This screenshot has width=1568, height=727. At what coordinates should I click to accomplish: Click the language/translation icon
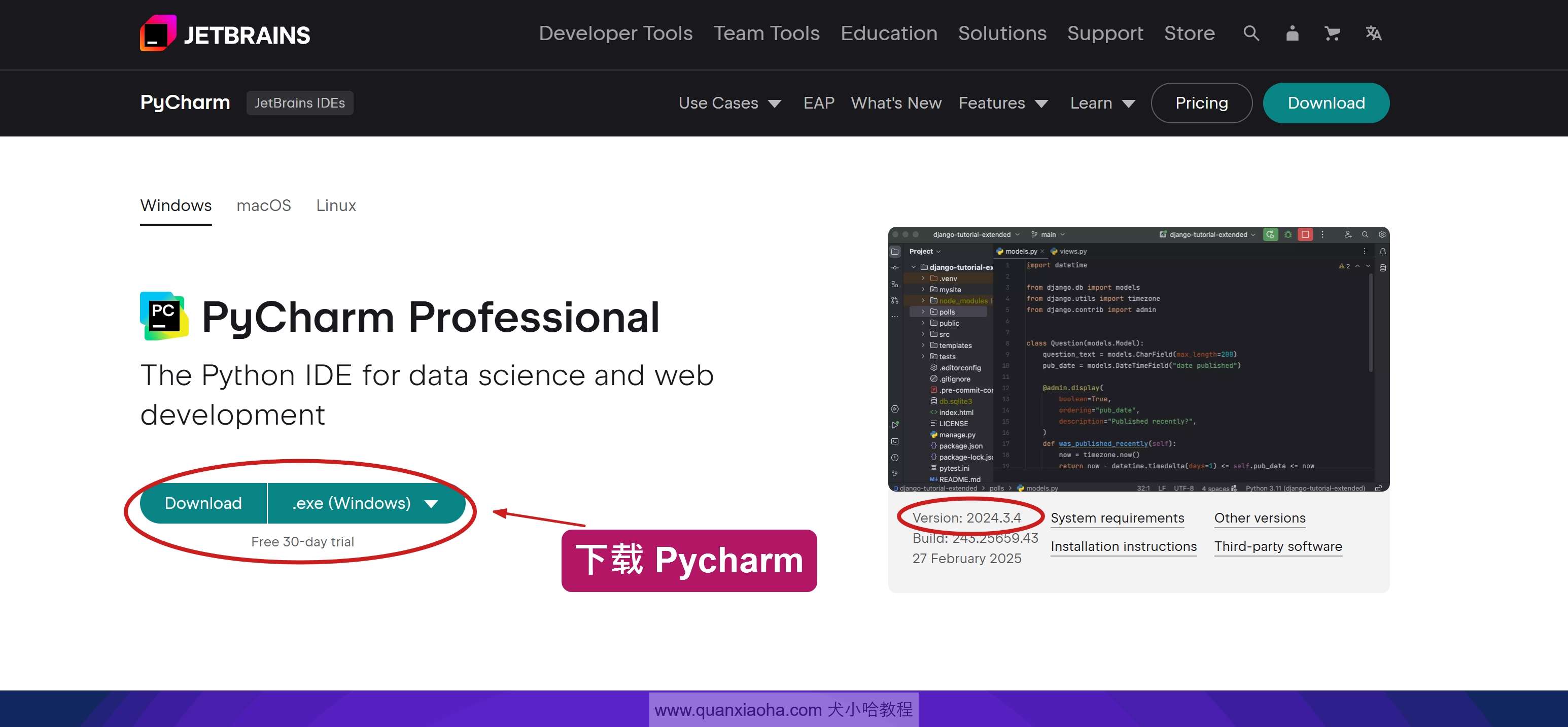point(1373,32)
